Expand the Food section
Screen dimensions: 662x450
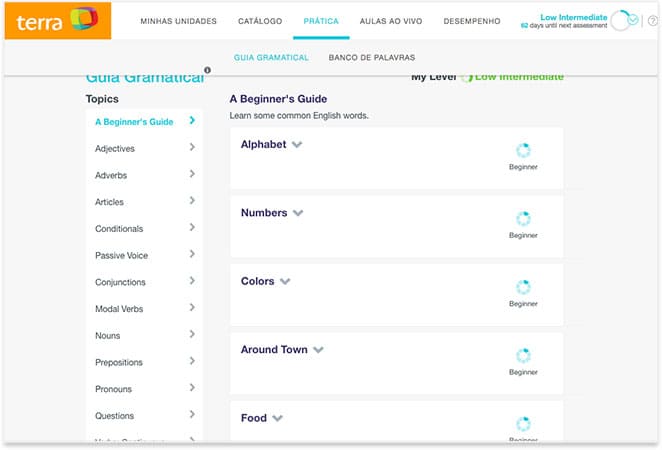278,418
